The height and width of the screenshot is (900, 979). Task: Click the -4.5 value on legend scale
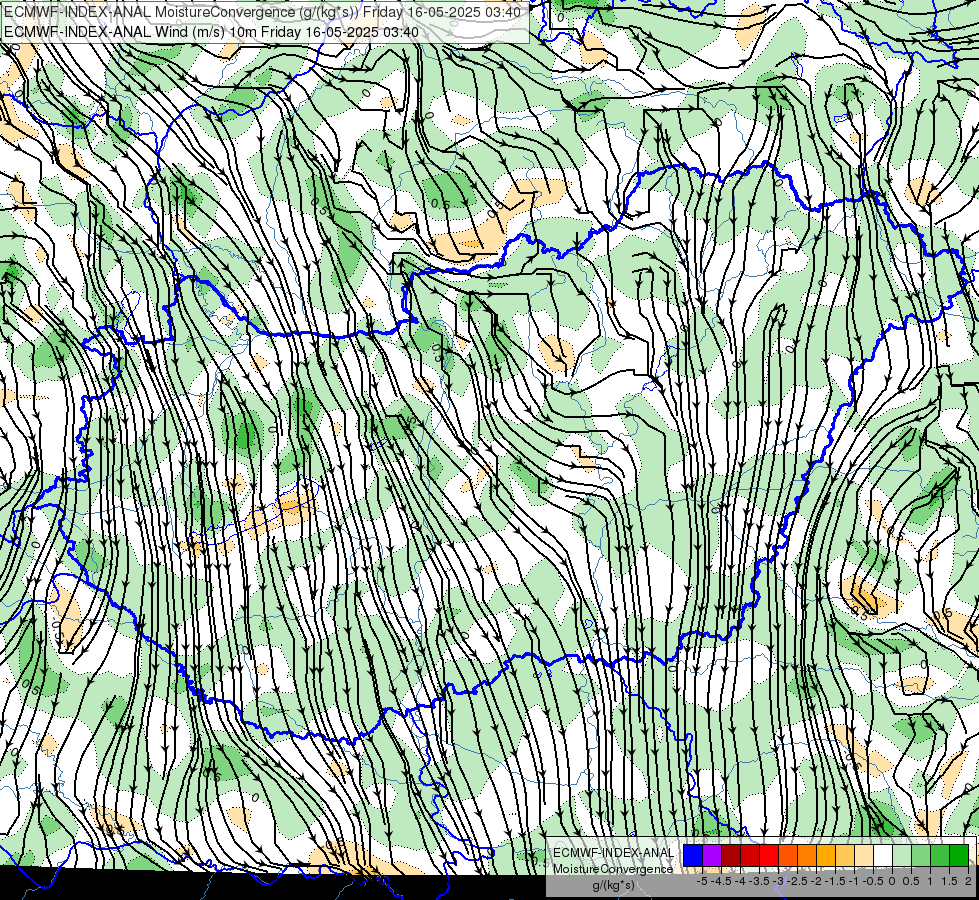721,881
